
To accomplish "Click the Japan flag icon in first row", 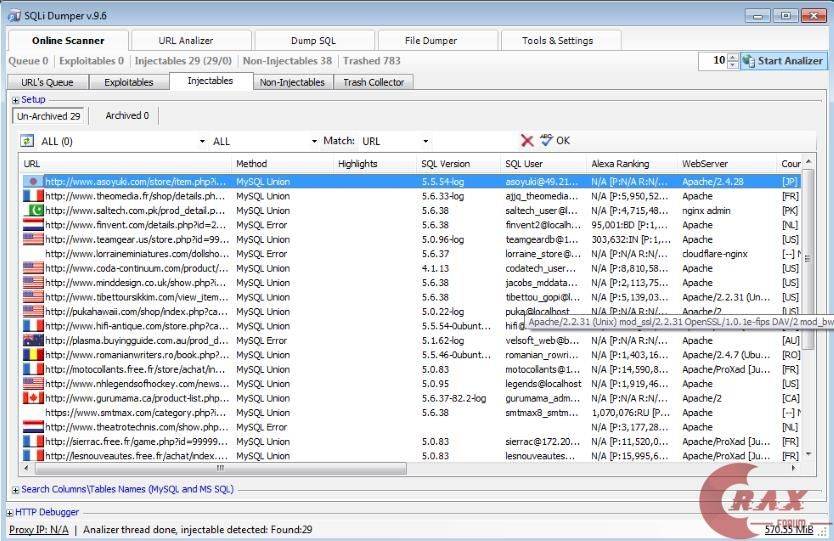I will click(x=33, y=182).
